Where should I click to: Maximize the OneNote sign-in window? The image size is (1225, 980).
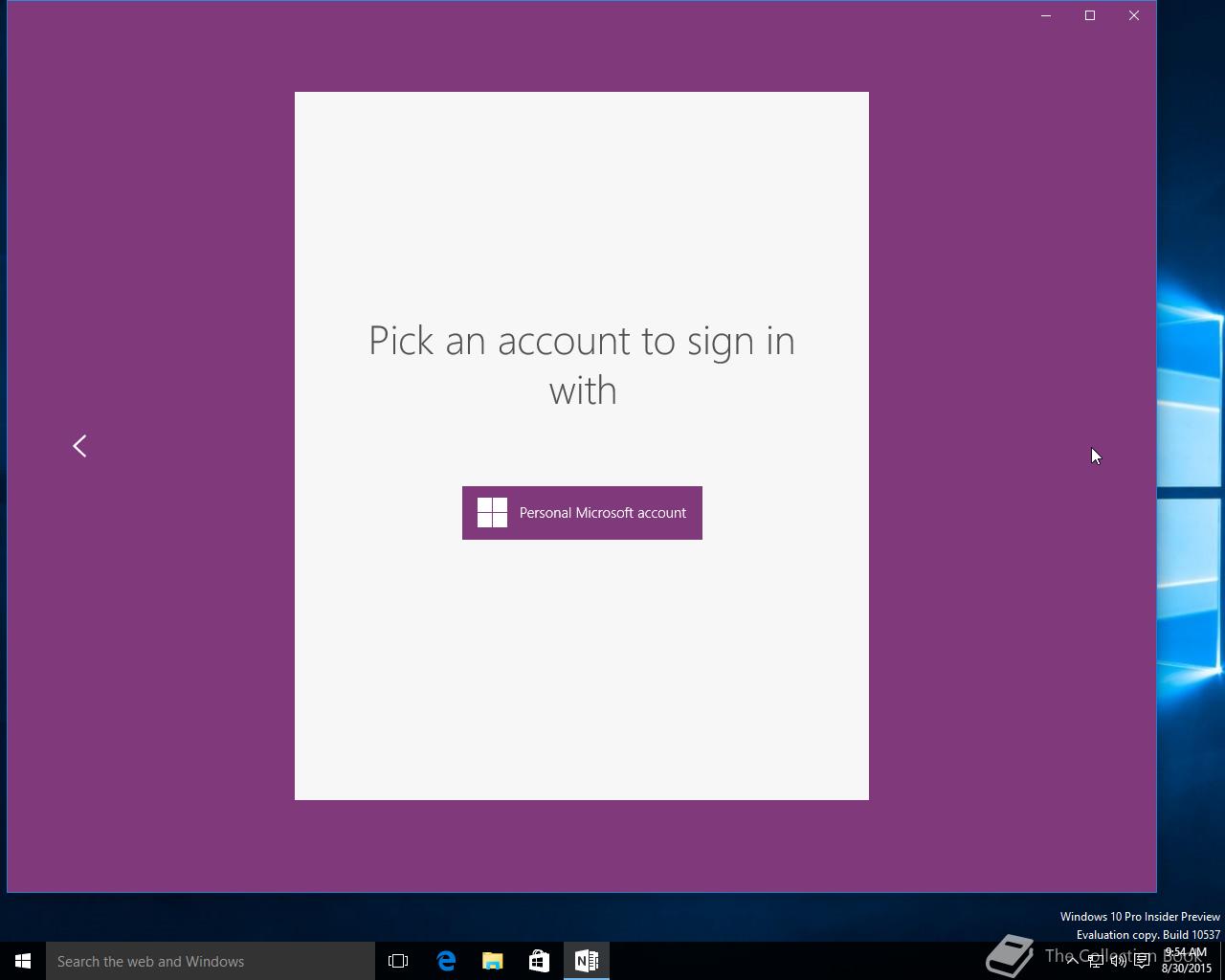[1090, 15]
